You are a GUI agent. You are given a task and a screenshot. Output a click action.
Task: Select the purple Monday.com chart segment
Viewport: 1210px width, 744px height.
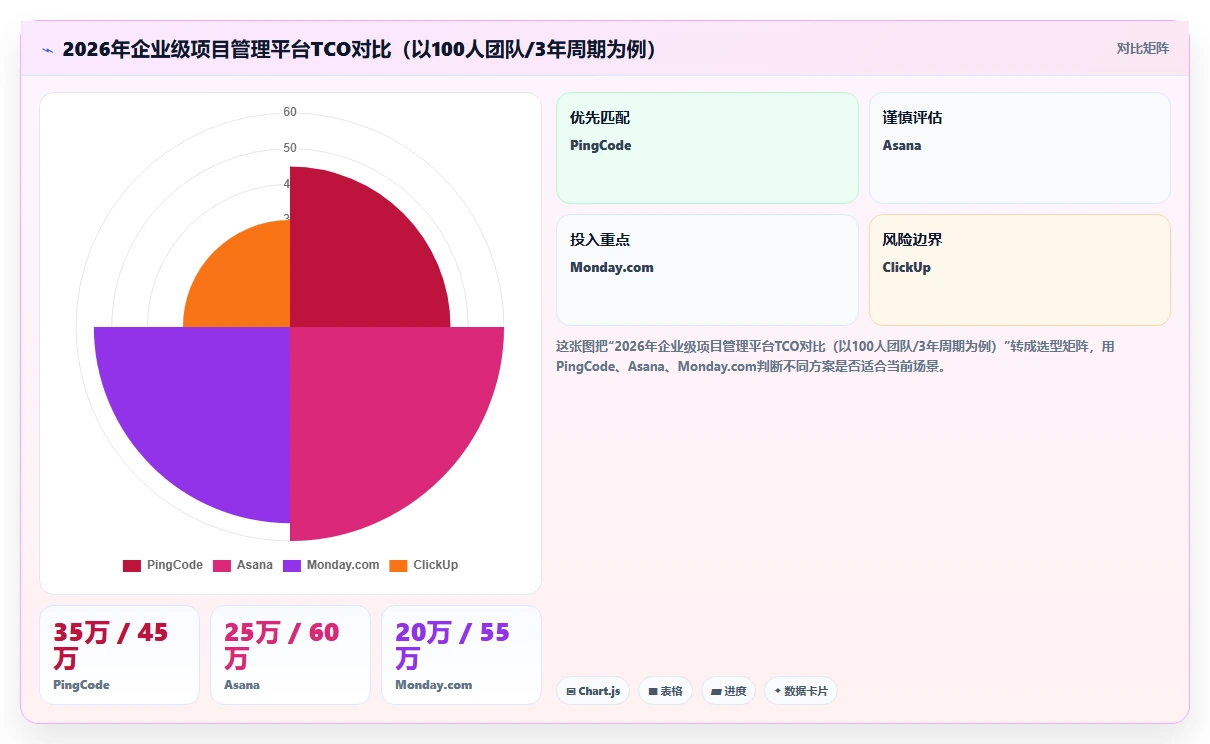(x=210, y=410)
